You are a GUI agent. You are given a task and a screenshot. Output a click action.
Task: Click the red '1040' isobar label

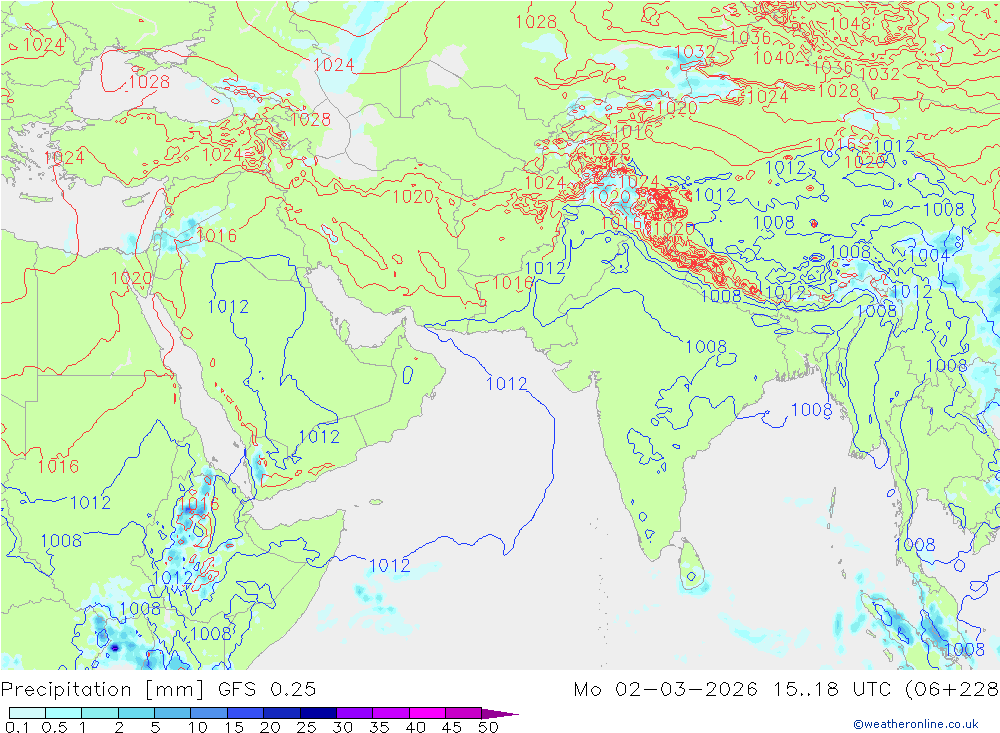coord(773,57)
